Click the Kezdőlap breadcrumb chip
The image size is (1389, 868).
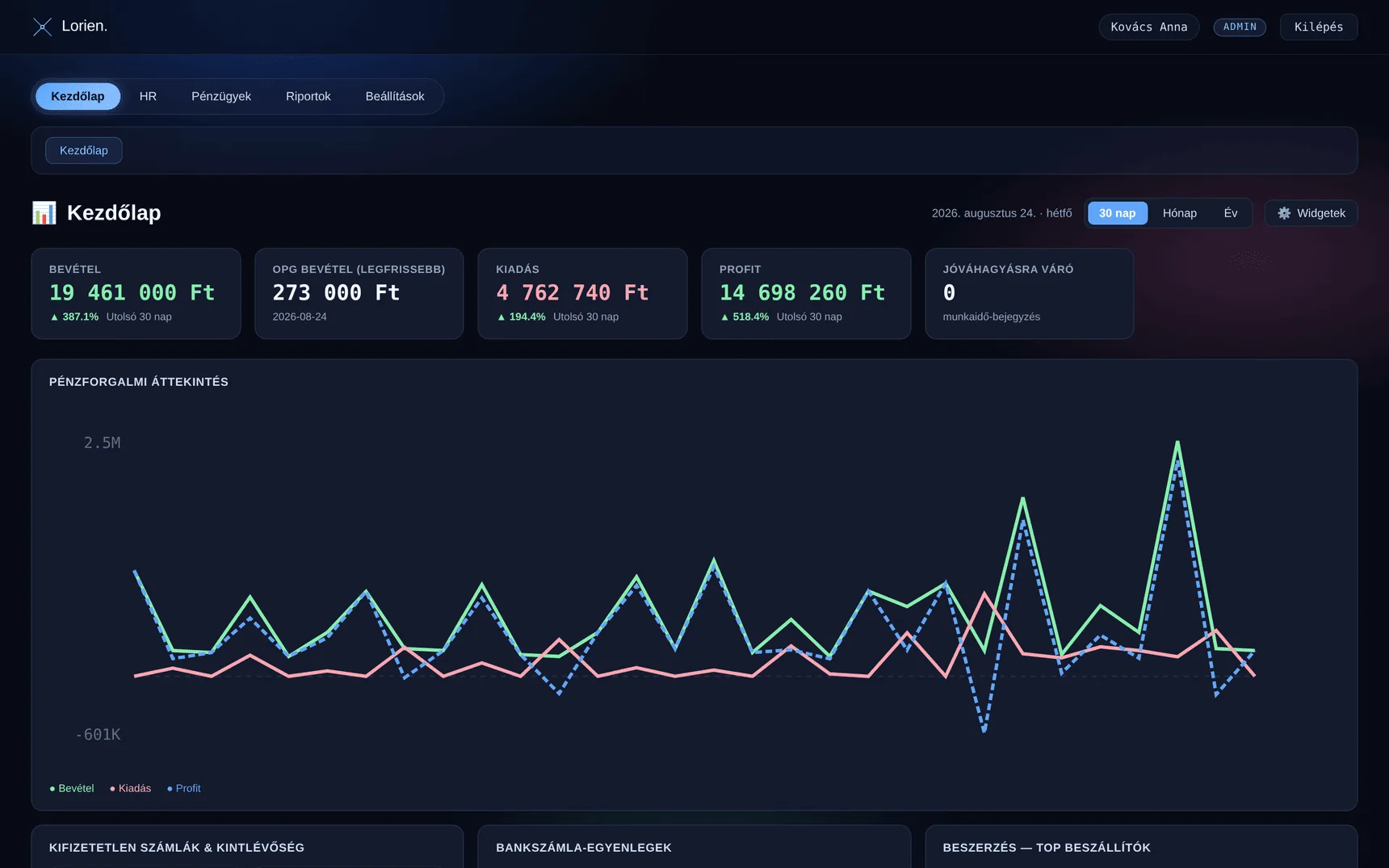tap(84, 150)
